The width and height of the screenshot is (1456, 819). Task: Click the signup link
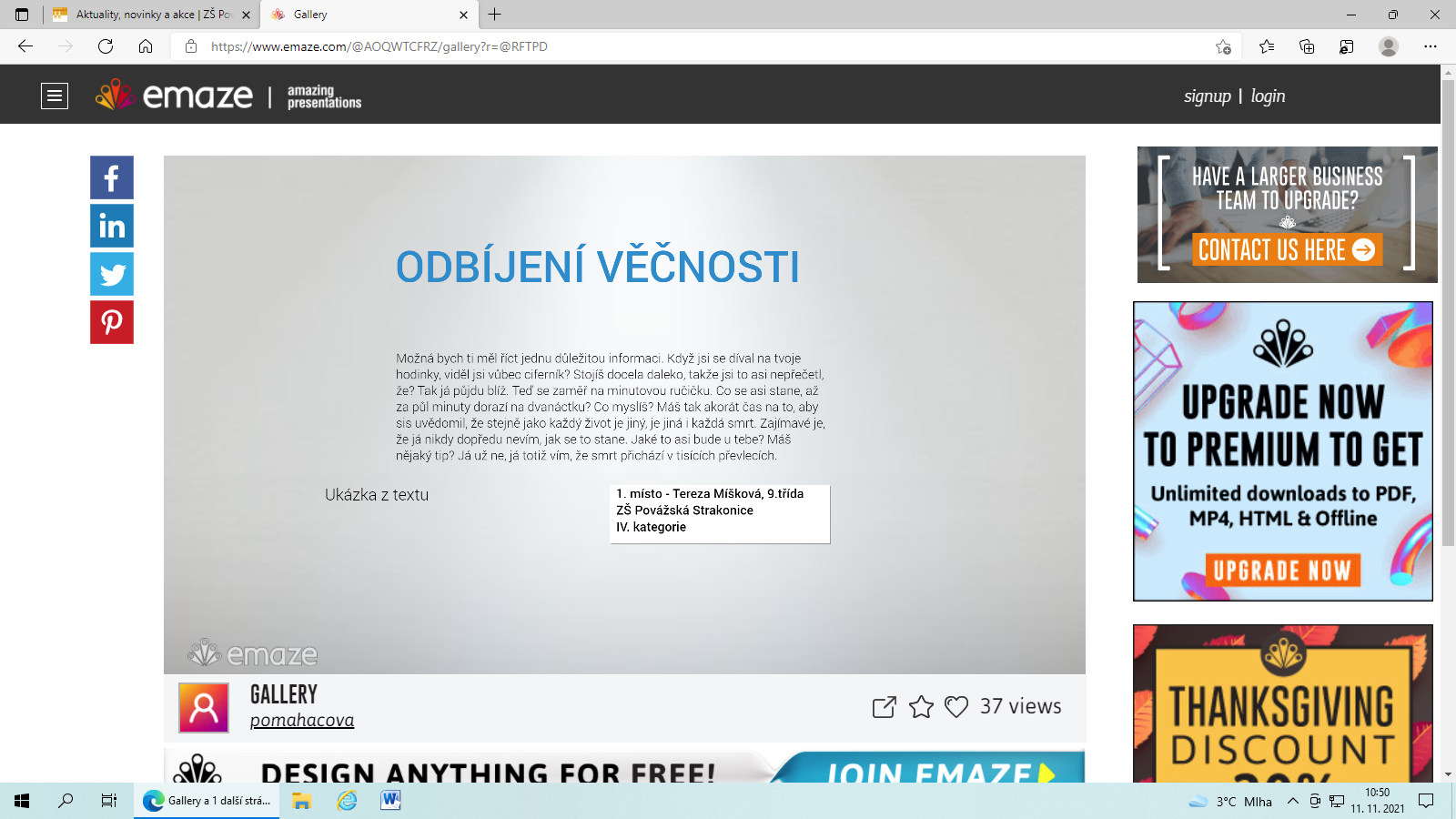1207,96
